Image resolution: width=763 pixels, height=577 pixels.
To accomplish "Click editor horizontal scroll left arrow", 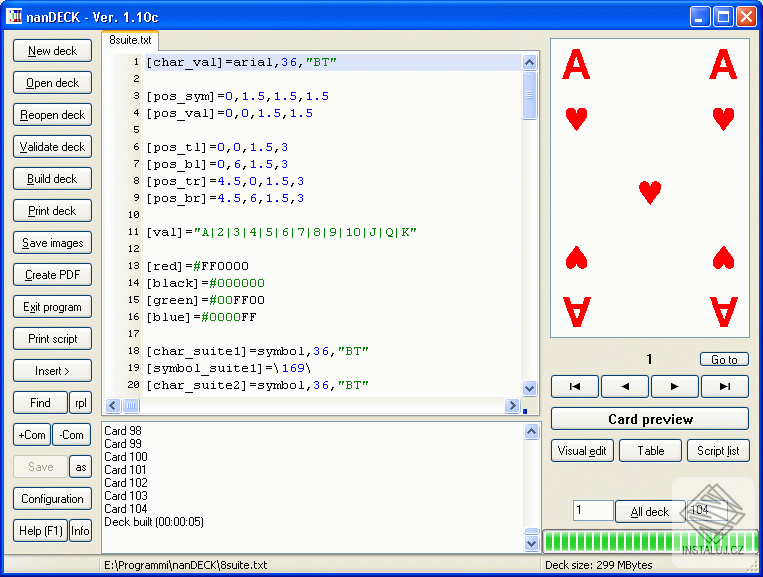I will click(x=112, y=405).
